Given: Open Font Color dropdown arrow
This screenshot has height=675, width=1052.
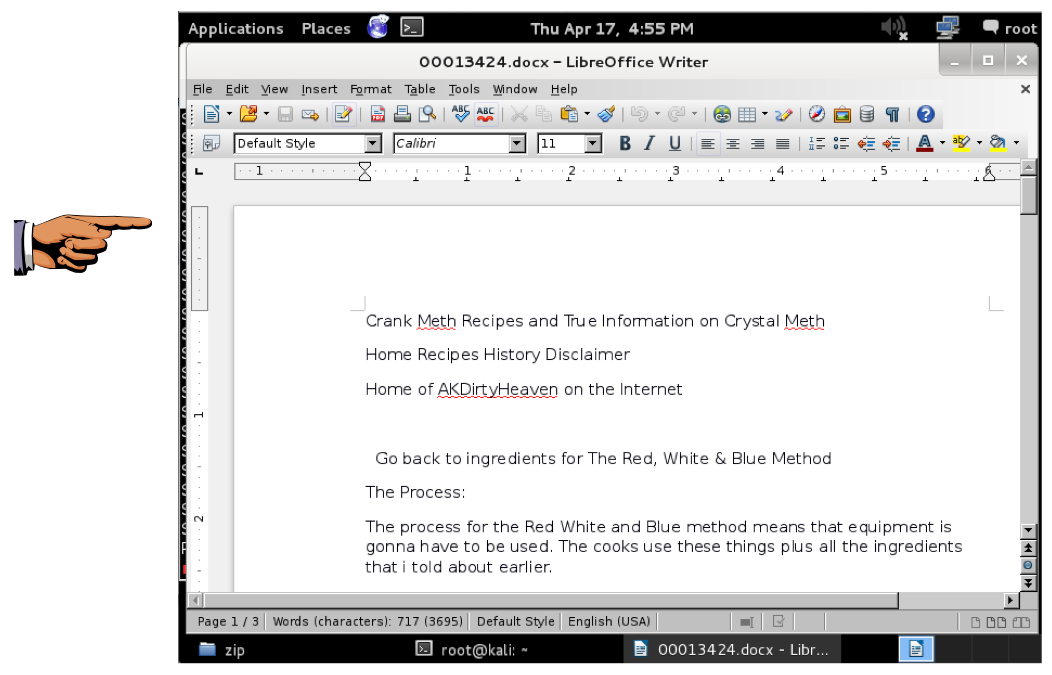Looking at the screenshot, I should click(x=942, y=143).
